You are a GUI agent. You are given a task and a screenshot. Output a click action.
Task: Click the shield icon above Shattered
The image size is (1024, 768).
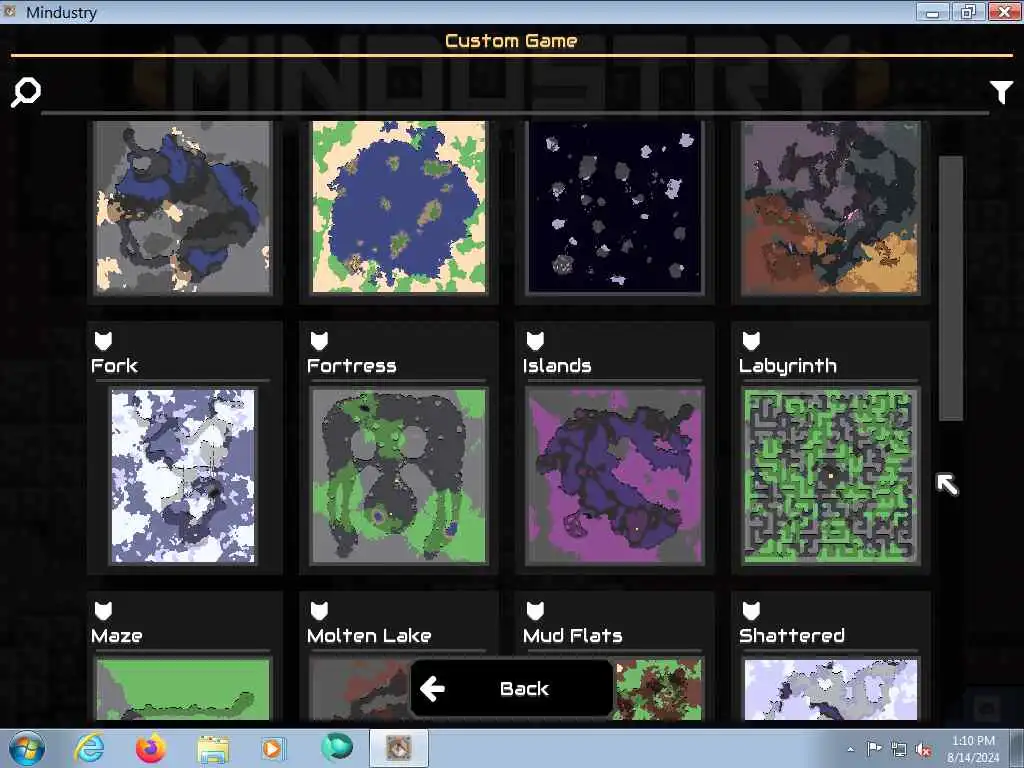pos(751,611)
